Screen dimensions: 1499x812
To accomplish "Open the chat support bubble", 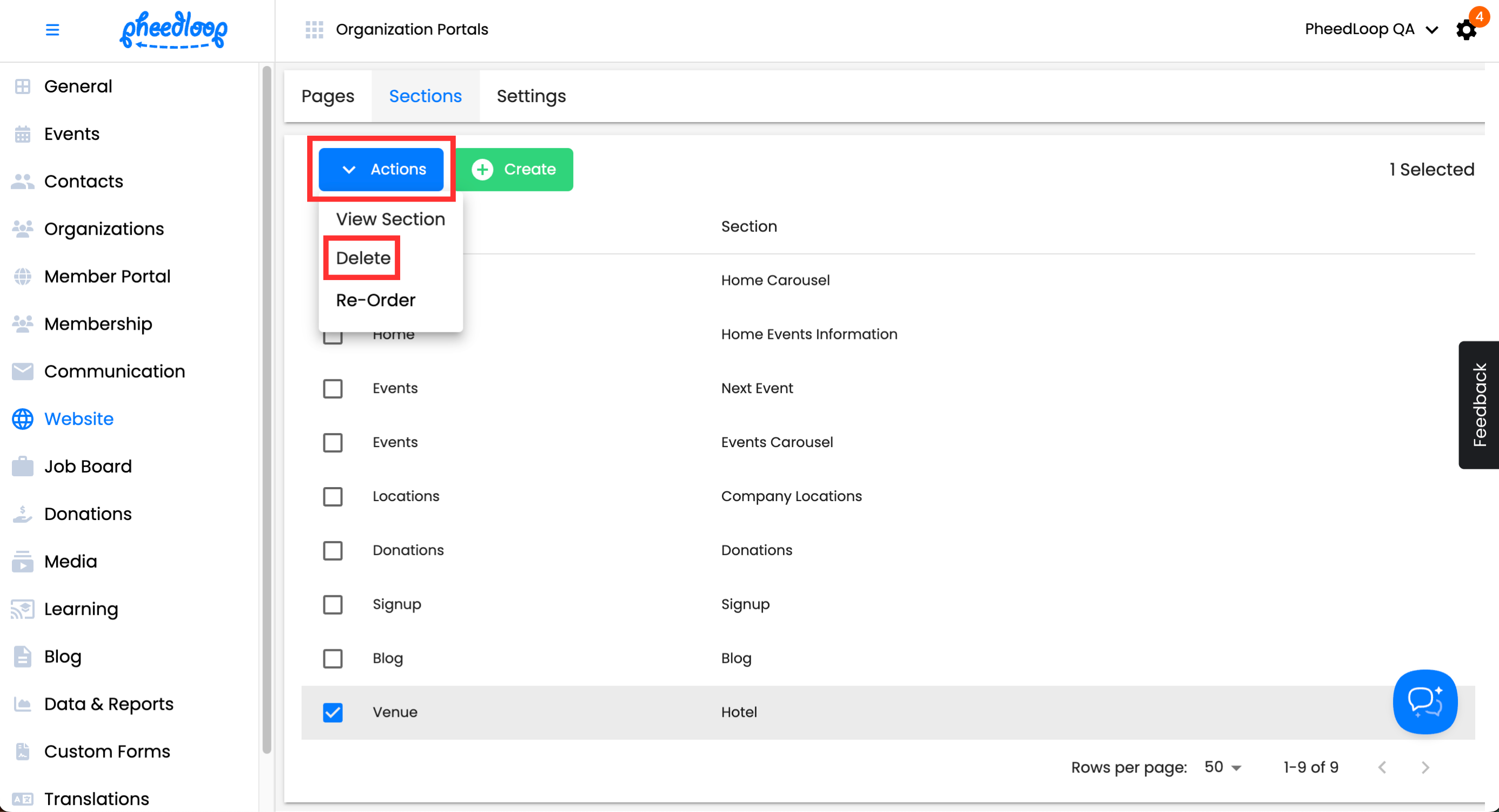I will (x=1424, y=702).
